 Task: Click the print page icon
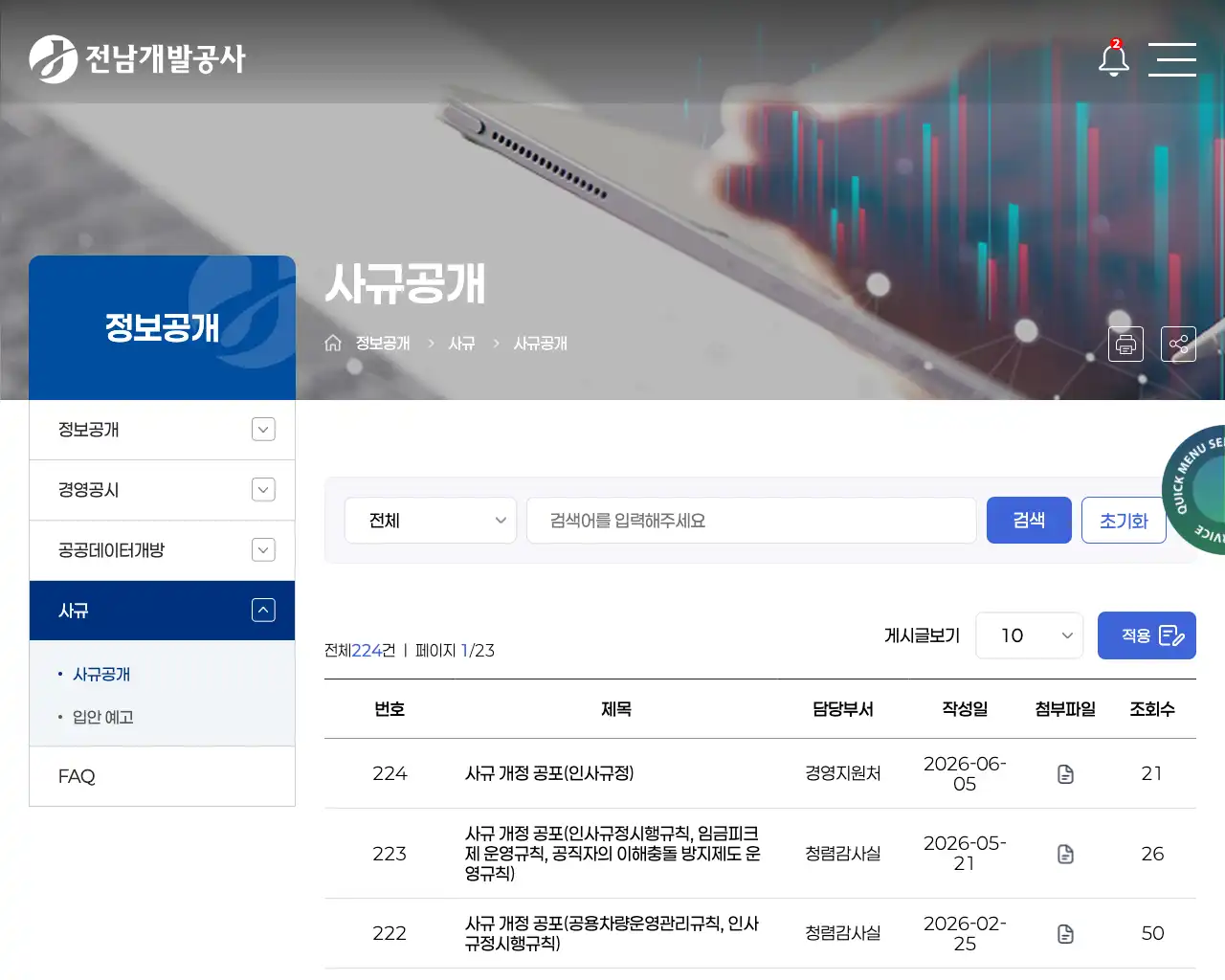click(x=1125, y=344)
